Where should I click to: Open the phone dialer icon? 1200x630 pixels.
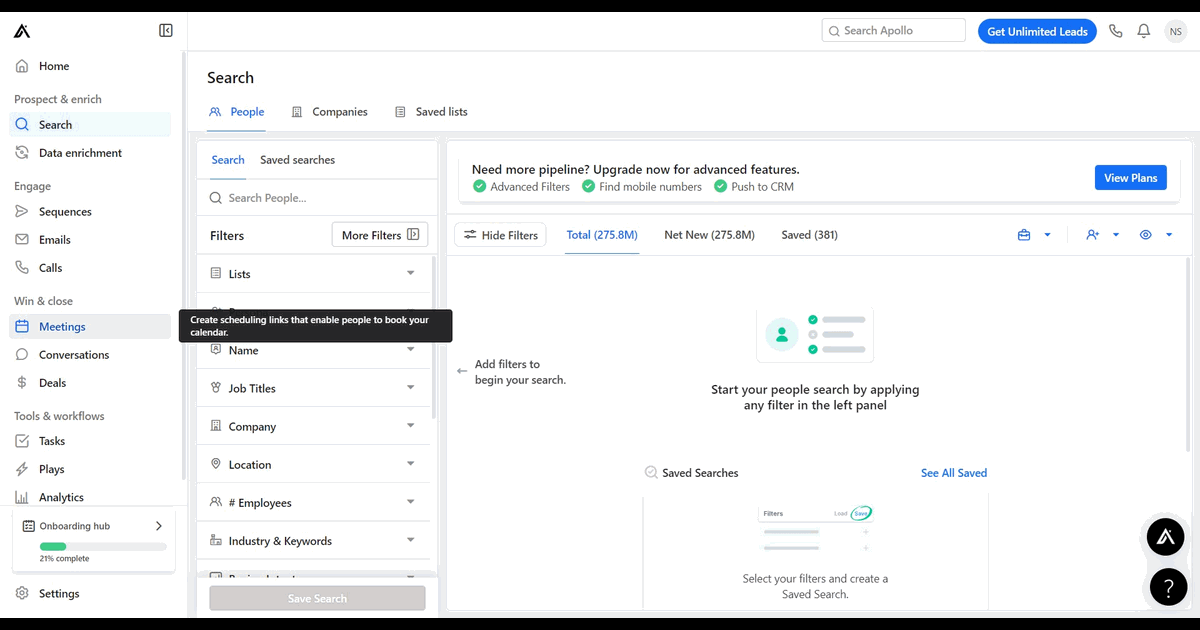pos(1116,31)
